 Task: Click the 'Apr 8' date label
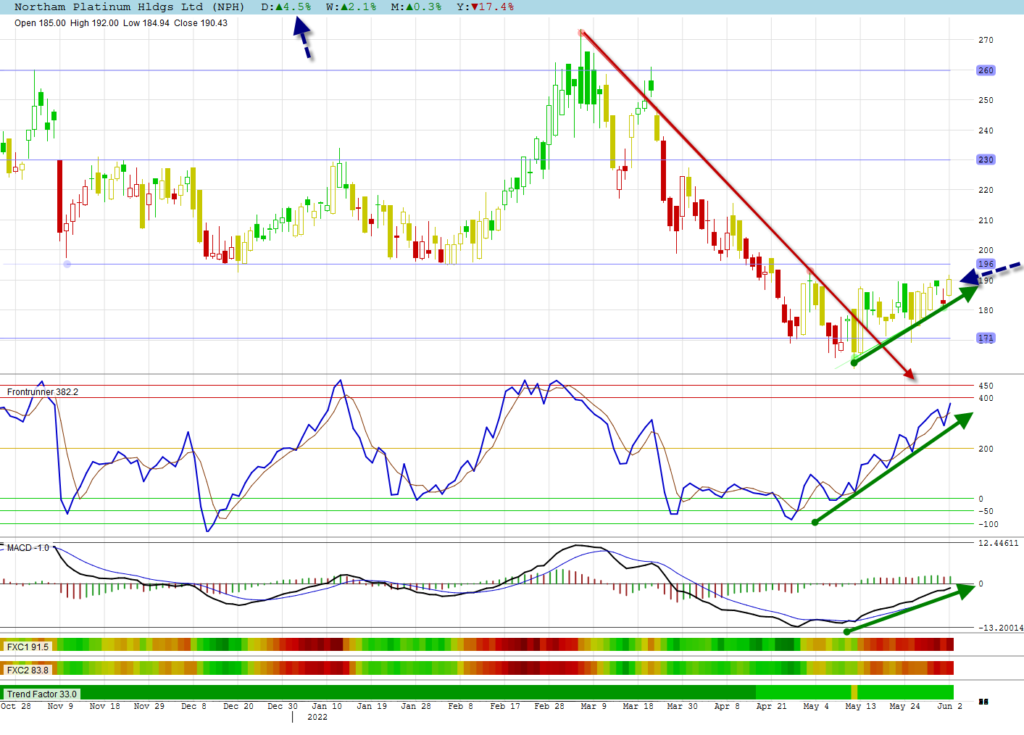click(x=726, y=706)
